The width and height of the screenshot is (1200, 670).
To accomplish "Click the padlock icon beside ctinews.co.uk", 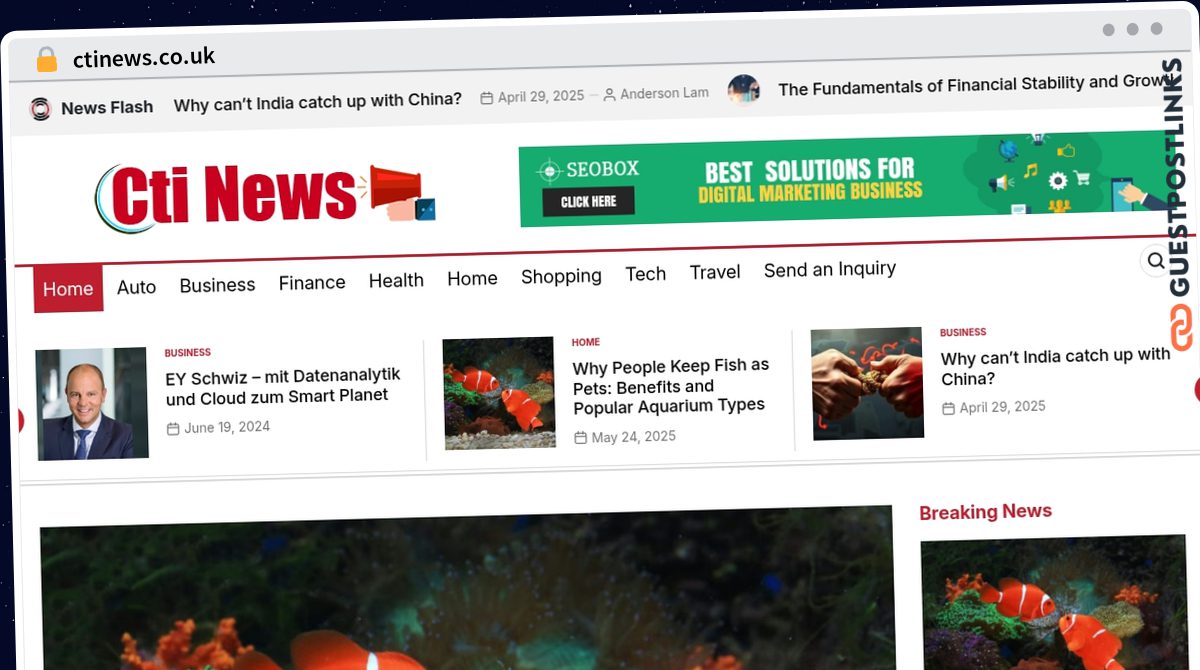I will tap(46, 60).
